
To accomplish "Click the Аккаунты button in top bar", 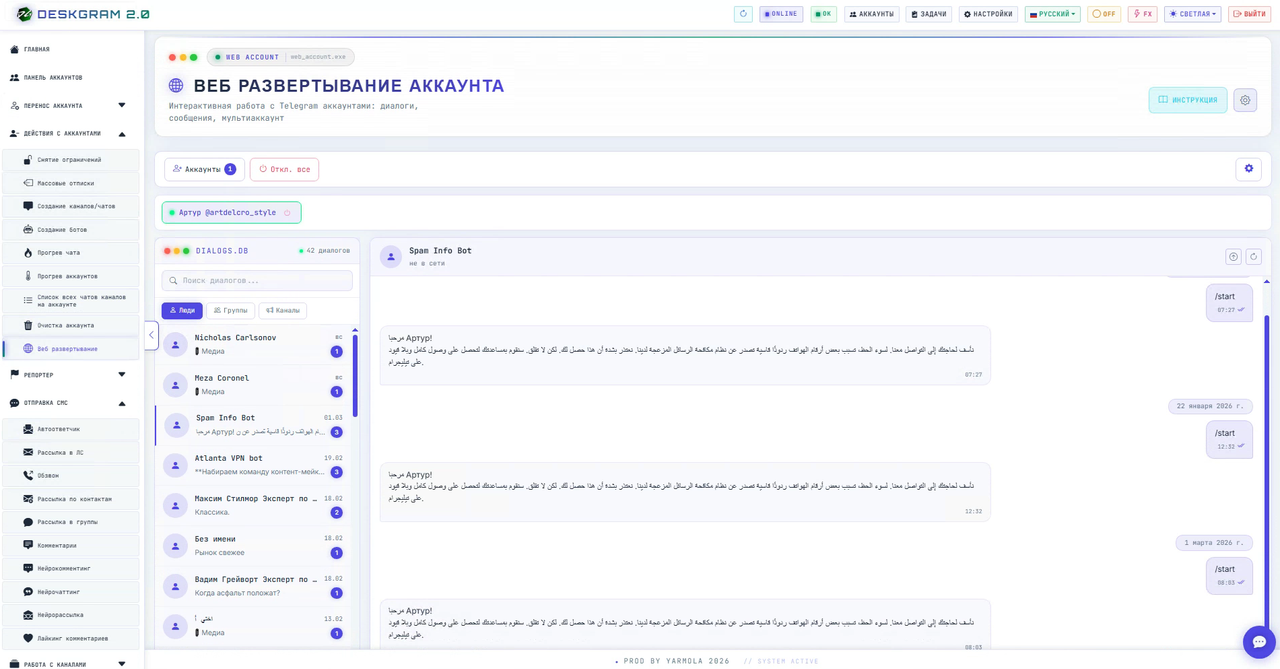I will point(872,14).
